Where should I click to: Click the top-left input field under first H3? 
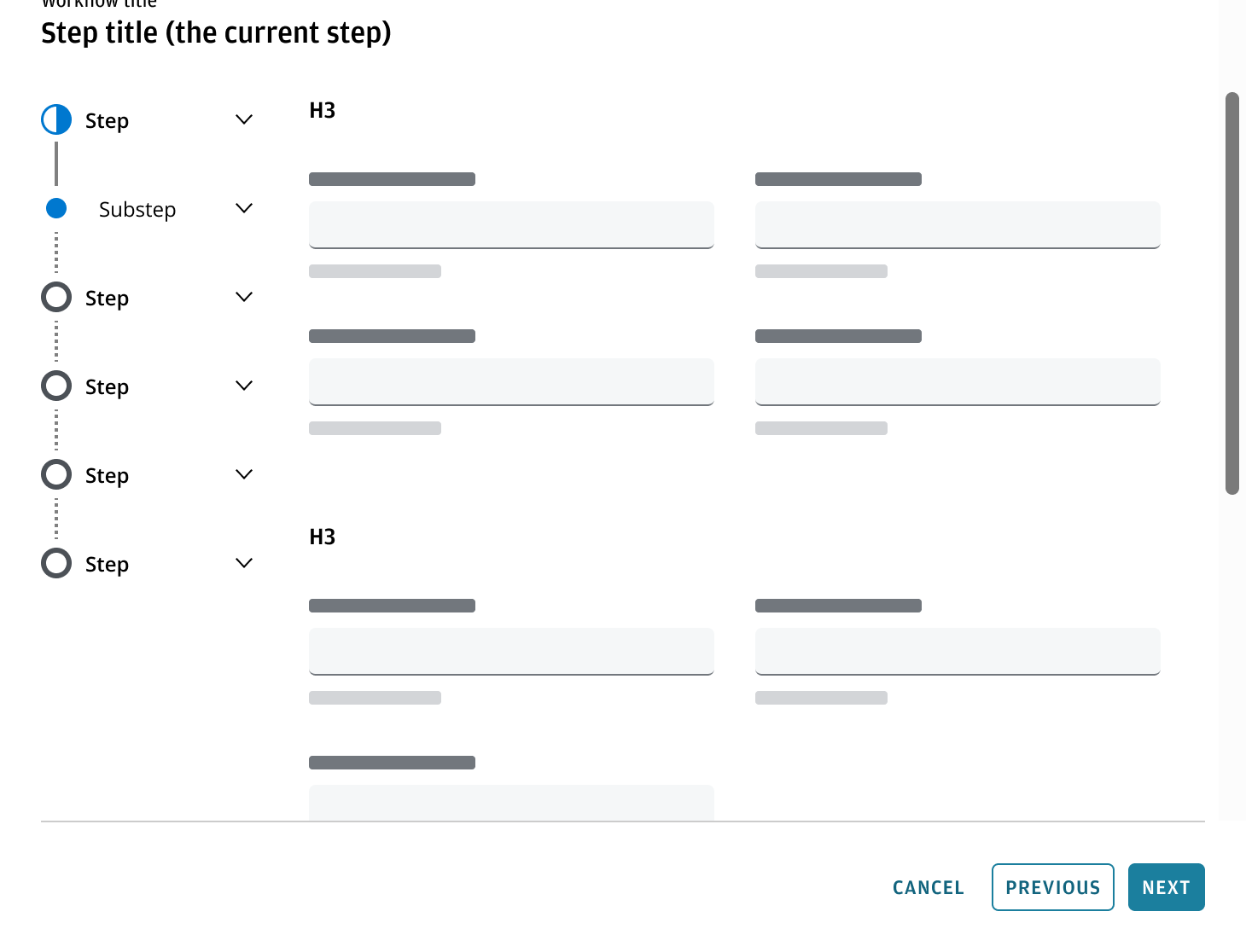(510, 224)
